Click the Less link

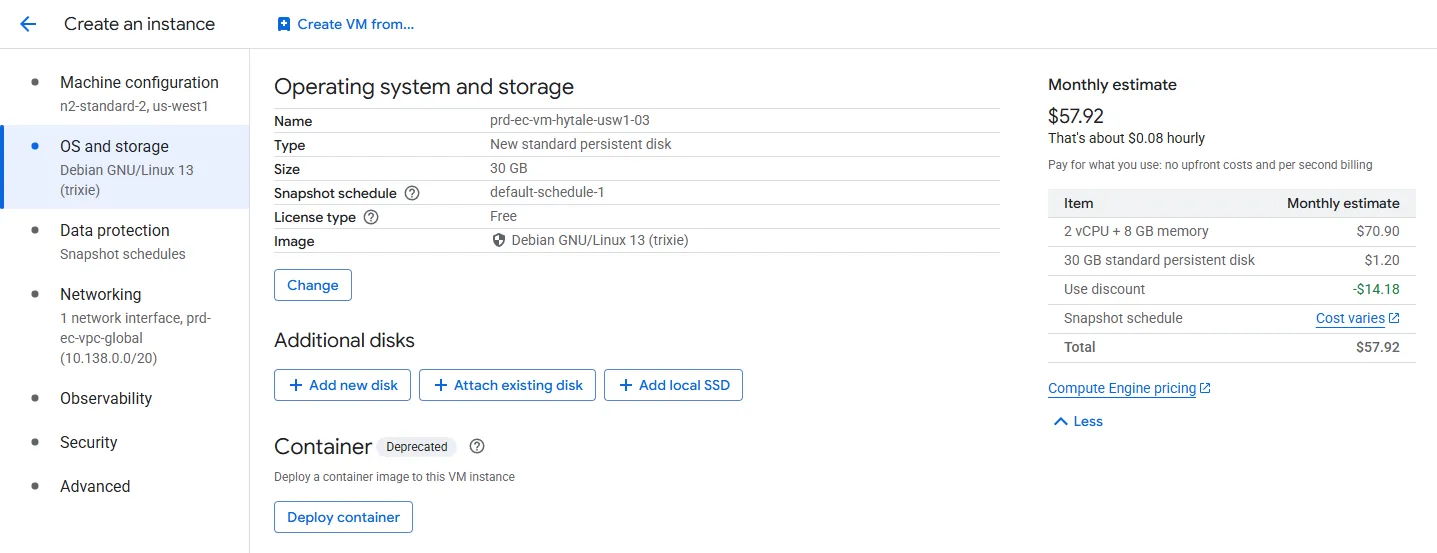pyautogui.click(x=1088, y=421)
